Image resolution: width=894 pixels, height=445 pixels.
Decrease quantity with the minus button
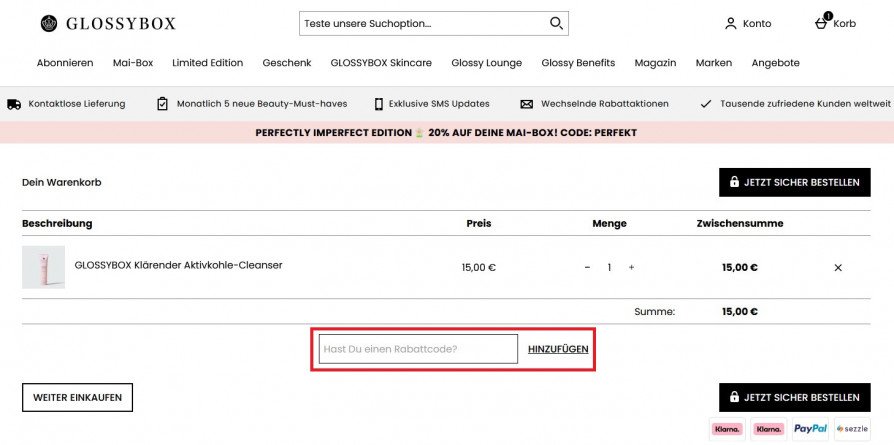[587, 267]
